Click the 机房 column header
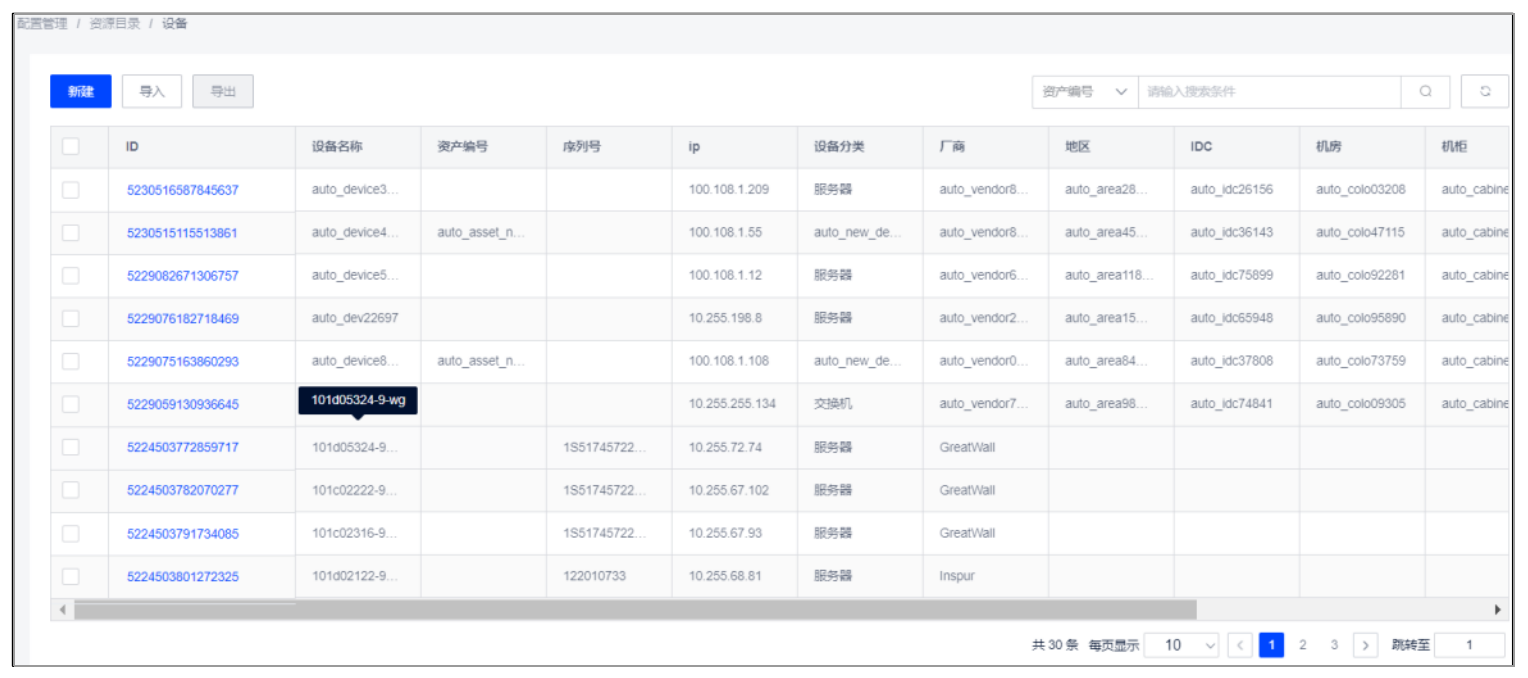Image resolution: width=1528 pixels, height=678 pixels. (x=1362, y=147)
